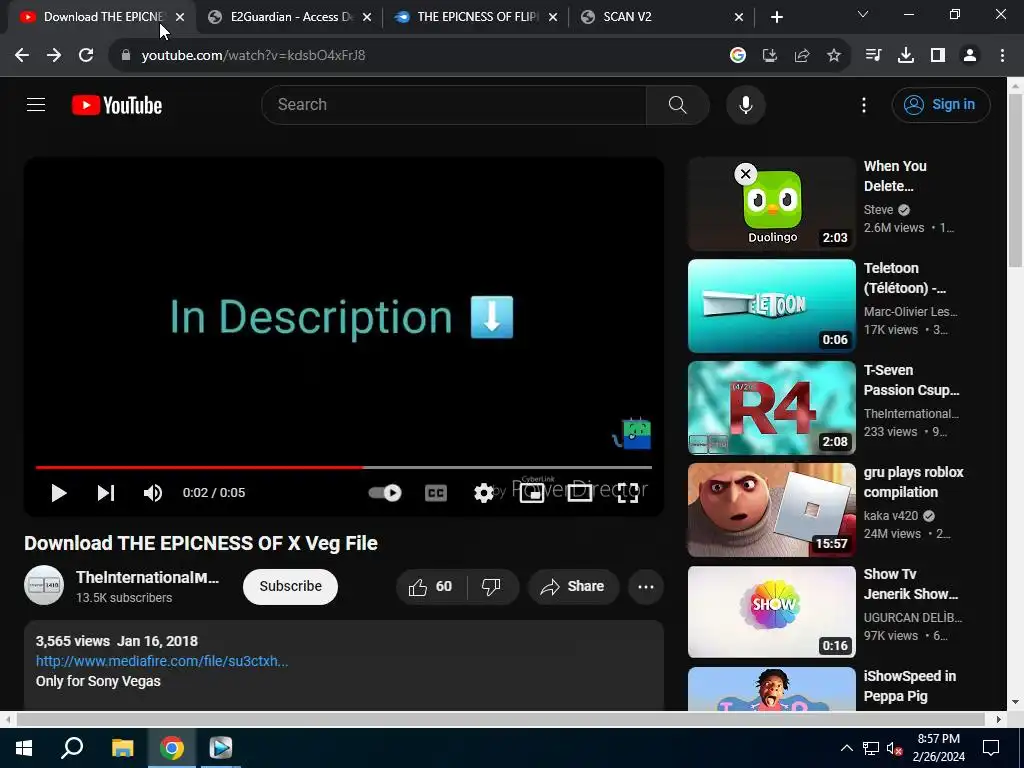Screen dimensions: 1024x768
Task: Switch to E2Guardian Access Denied tab
Action: pyautogui.click(x=281, y=17)
